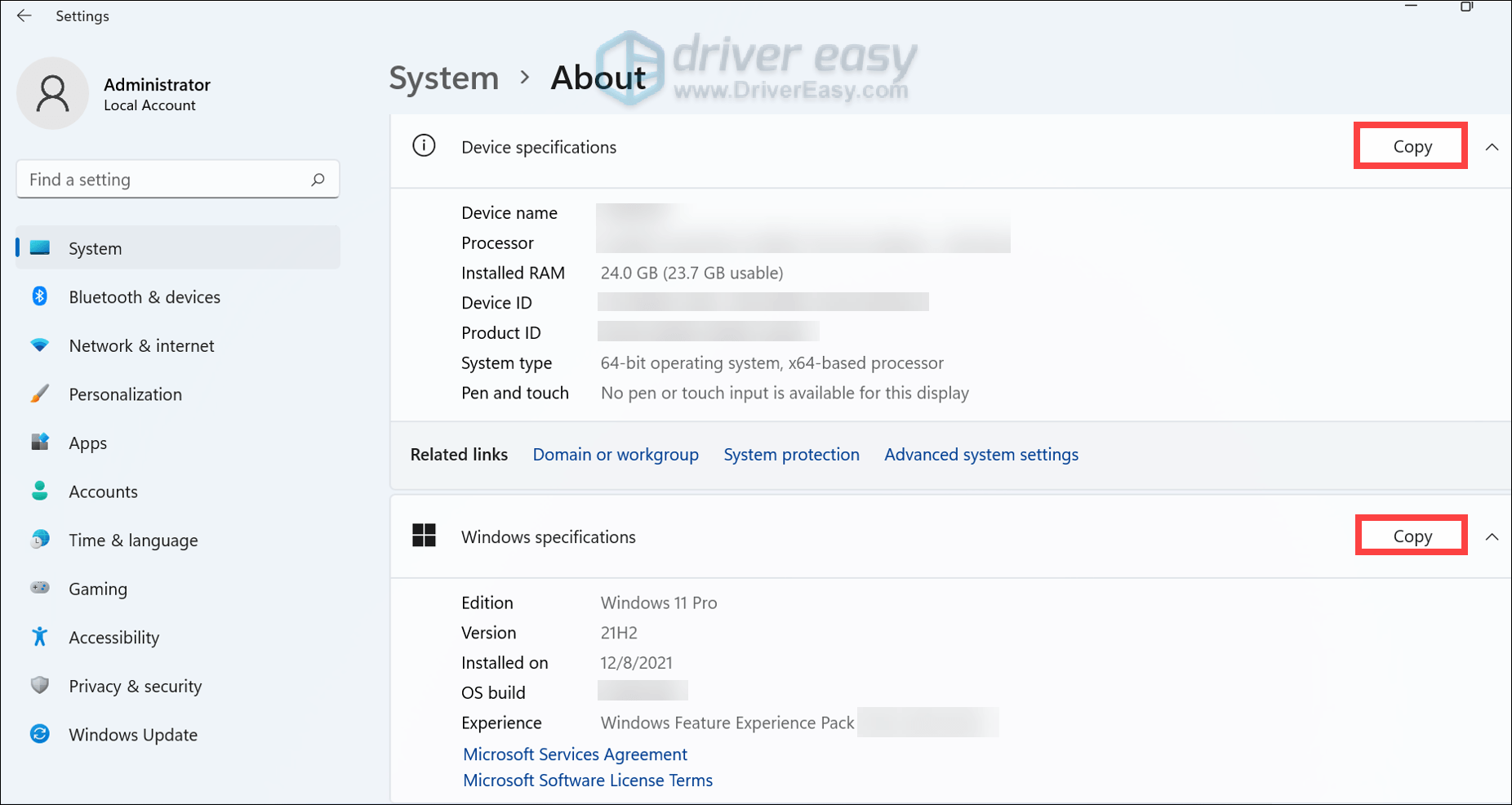Click the Accounts person icon
This screenshot has width=1512, height=805.
[40, 491]
